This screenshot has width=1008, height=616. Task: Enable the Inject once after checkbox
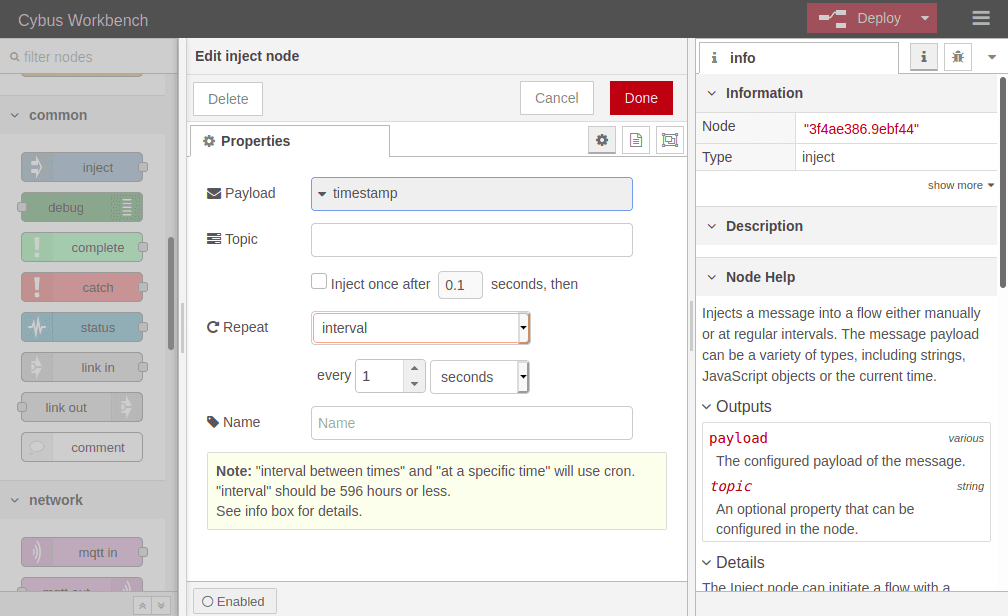[x=319, y=283]
